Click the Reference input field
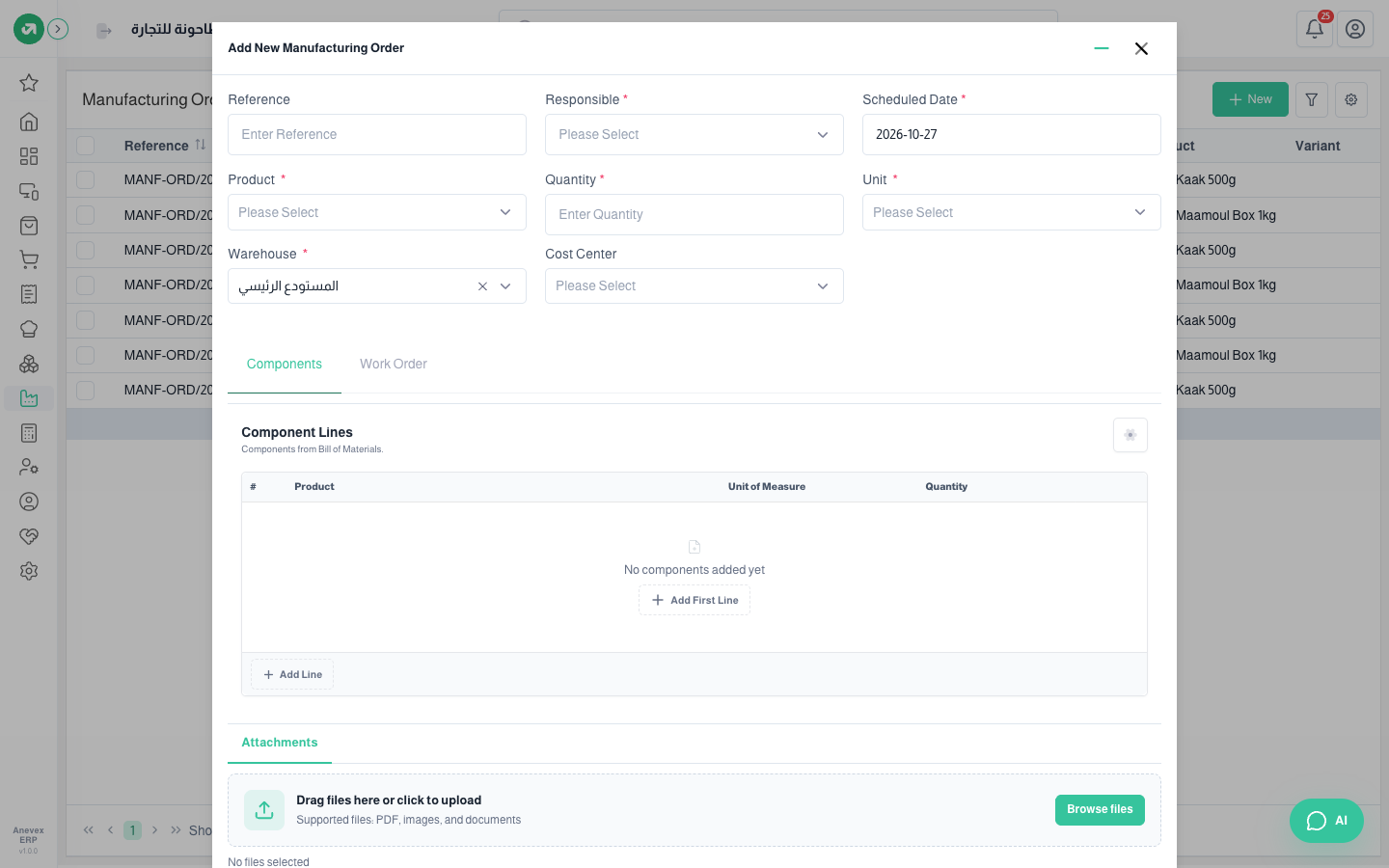 377,135
